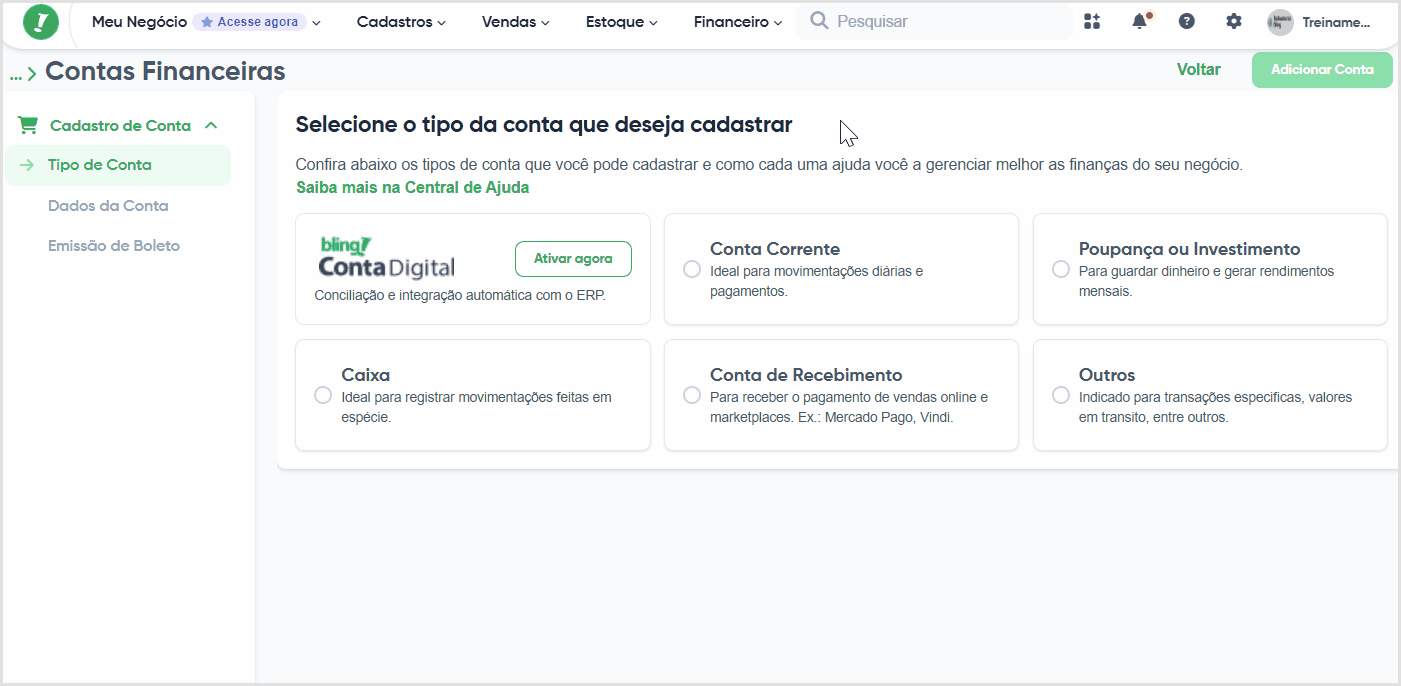This screenshot has height=686, width=1401.
Task: Go to Emissão de Boleto step
Action: [114, 246]
